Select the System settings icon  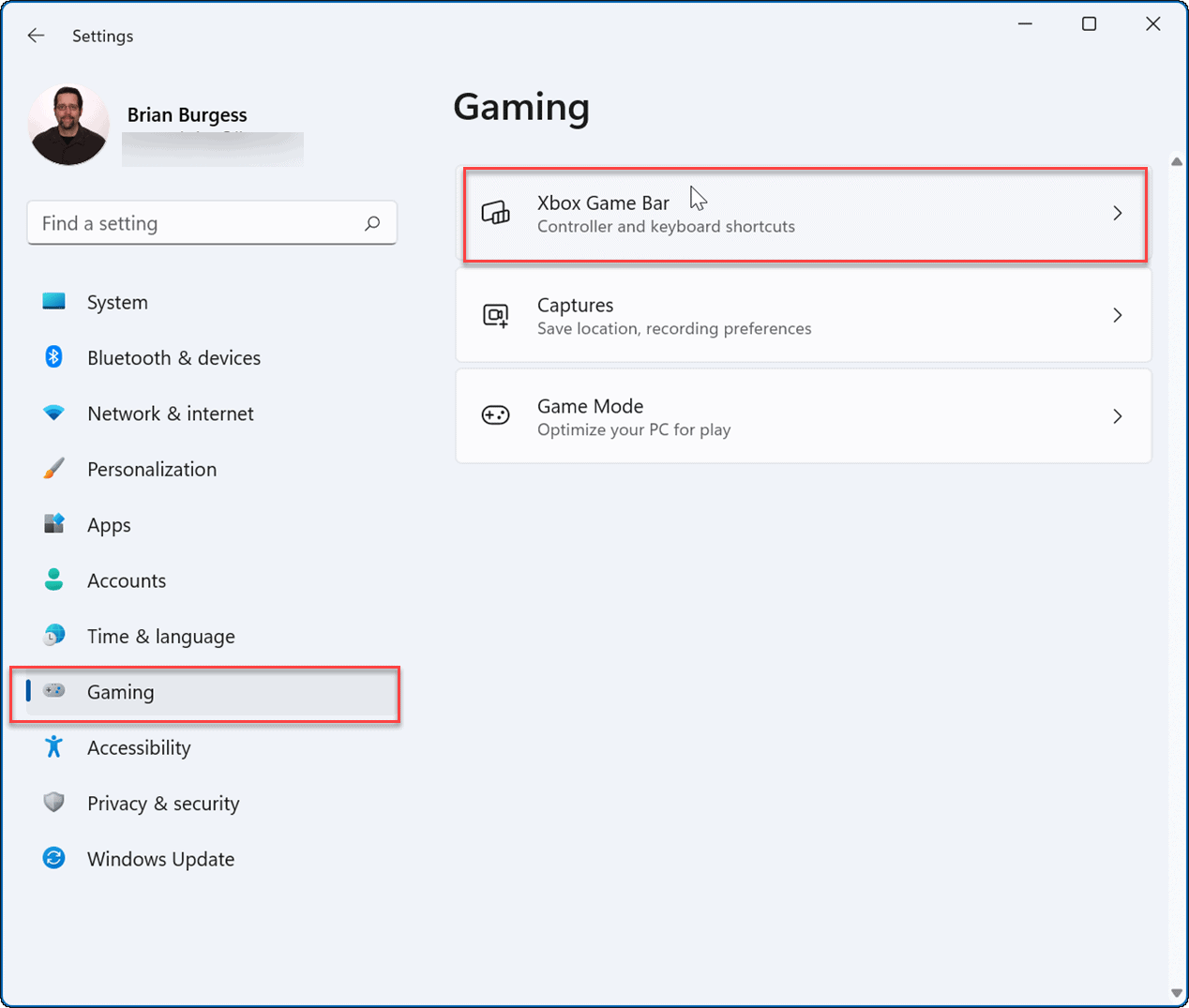[x=53, y=301]
